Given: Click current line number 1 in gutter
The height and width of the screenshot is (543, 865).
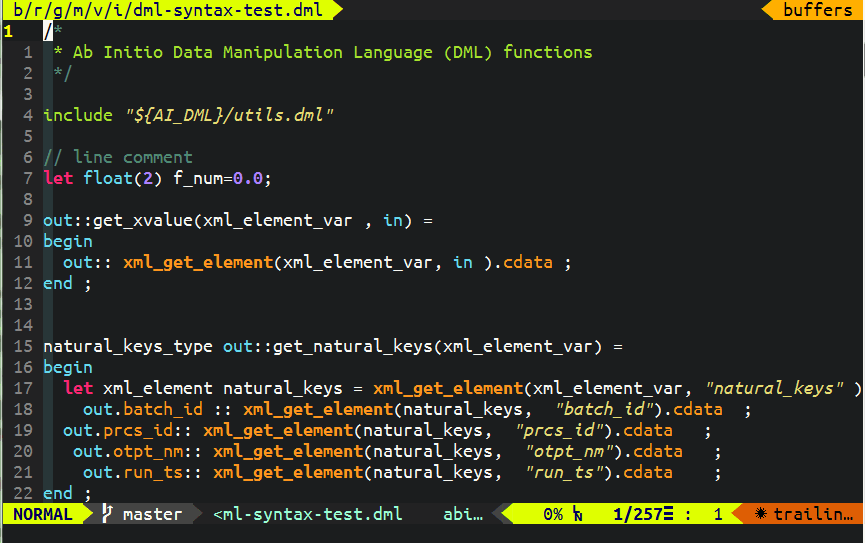Looking at the screenshot, I should tap(8, 31).
